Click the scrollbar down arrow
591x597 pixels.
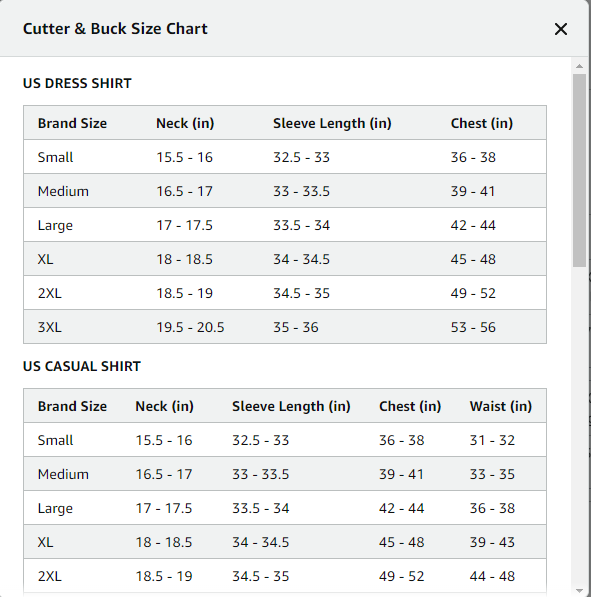[x=580, y=591]
